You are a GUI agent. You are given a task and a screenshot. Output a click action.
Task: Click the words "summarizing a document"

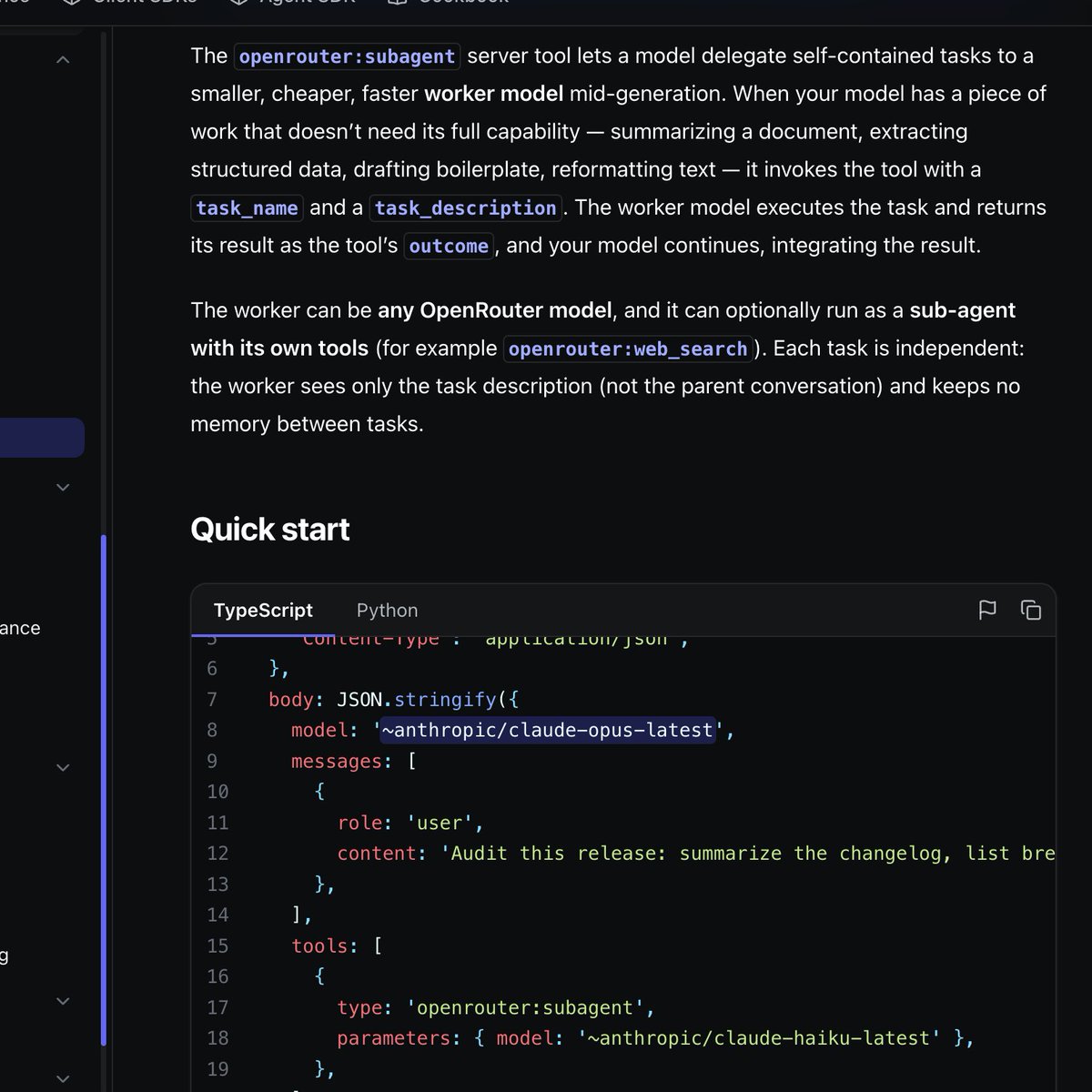(734, 132)
